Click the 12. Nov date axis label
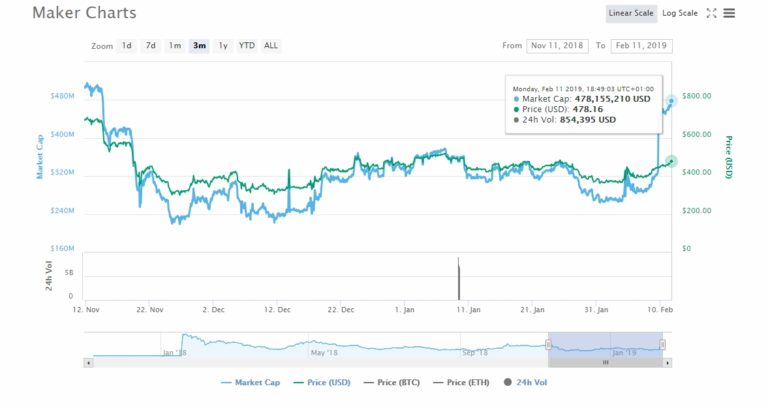The image size is (768, 410). tap(86, 310)
